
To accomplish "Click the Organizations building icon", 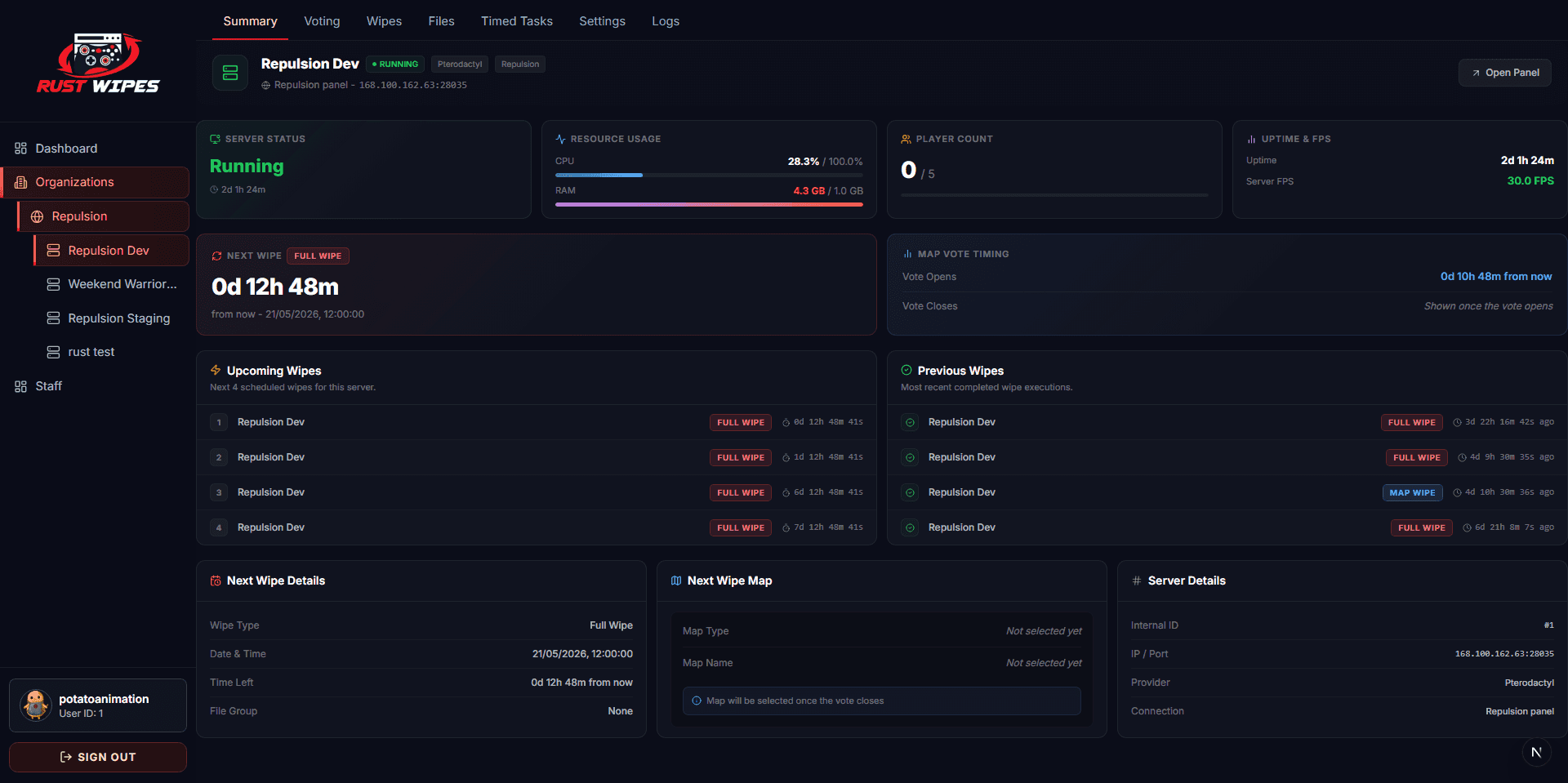I will [20, 182].
